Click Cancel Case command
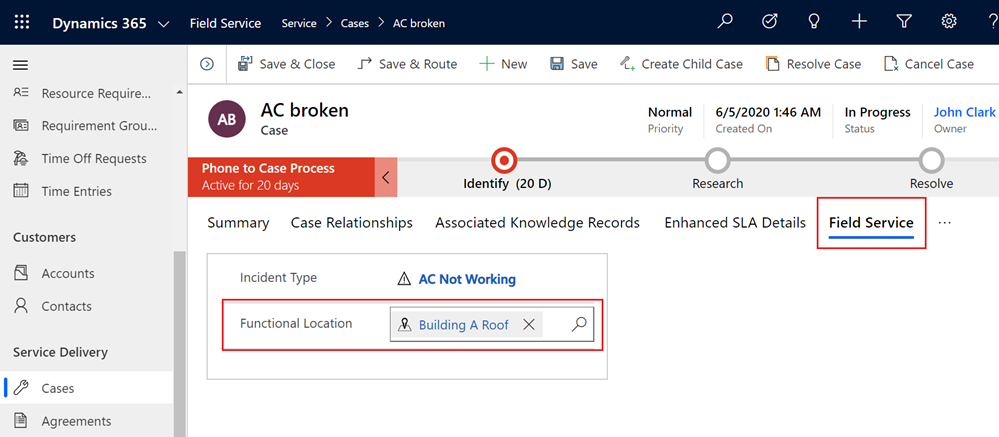The image size is (999, 437). point(928,64)
